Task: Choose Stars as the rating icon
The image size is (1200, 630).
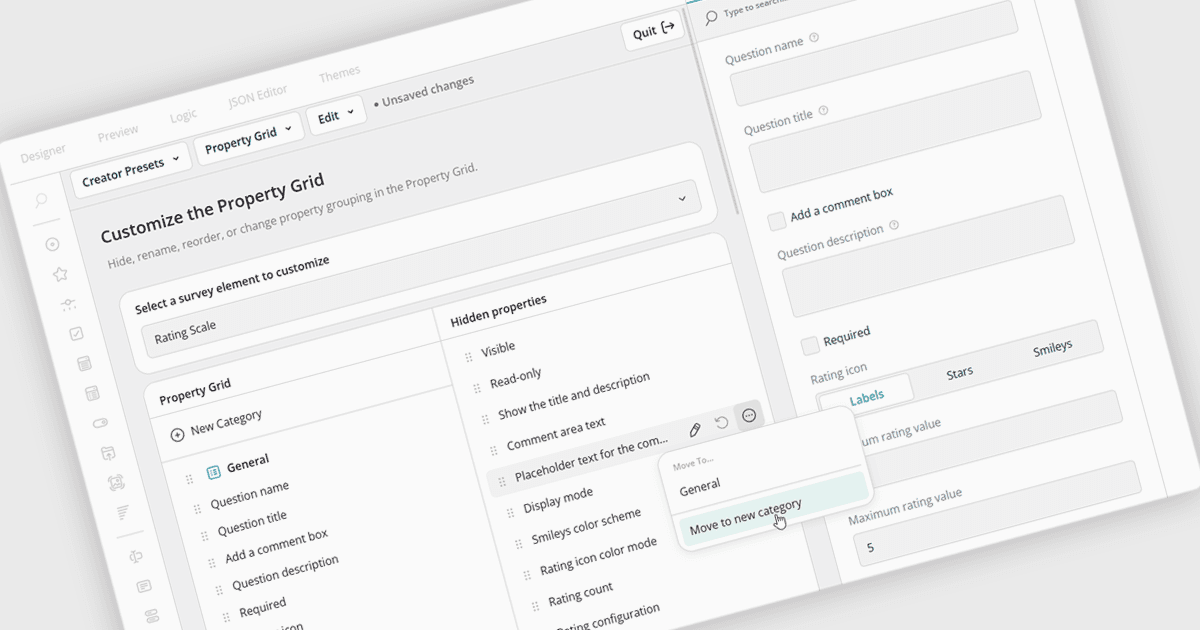Action: coord(959,374)
